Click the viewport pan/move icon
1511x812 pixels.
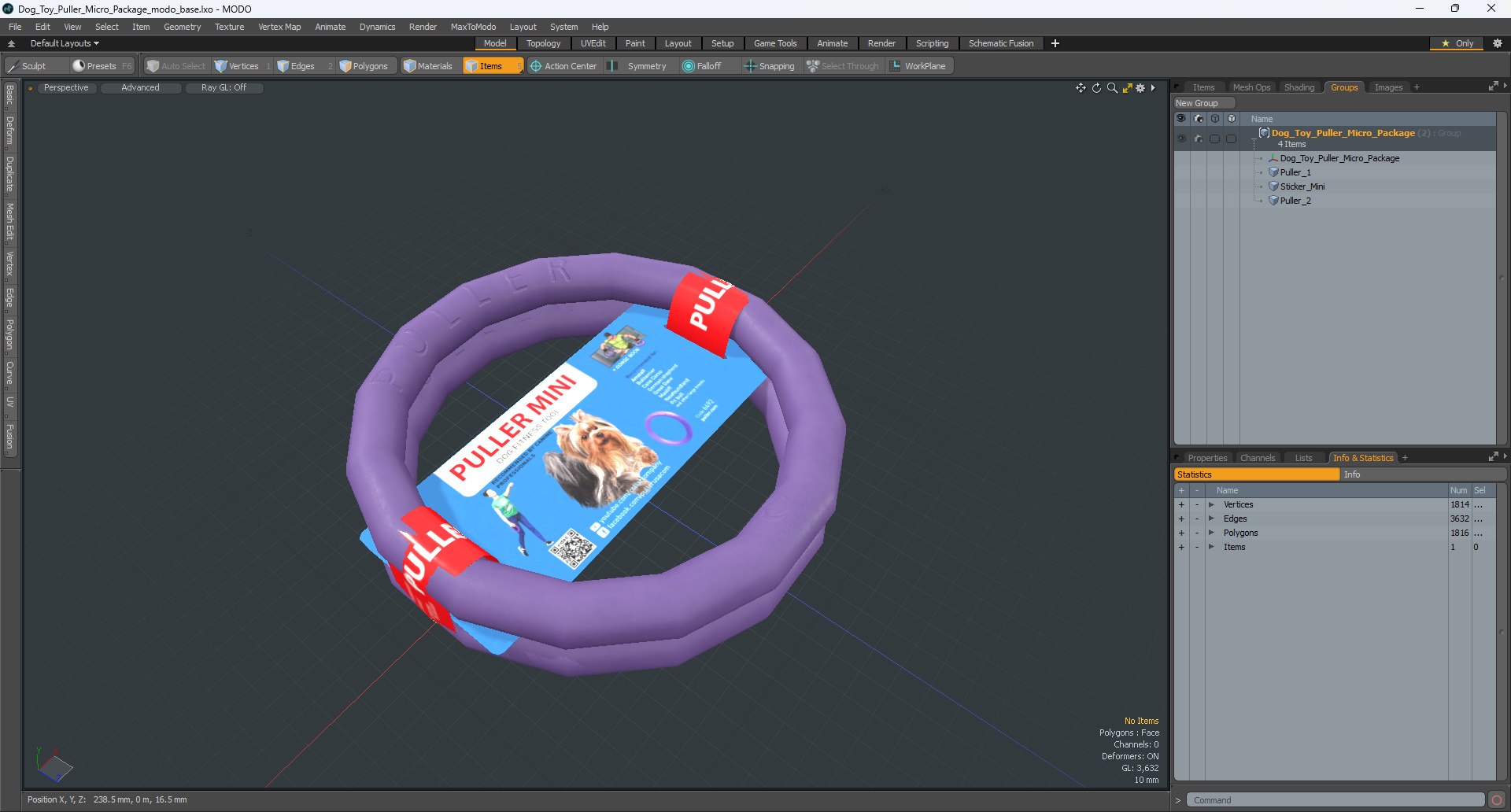1081,88
